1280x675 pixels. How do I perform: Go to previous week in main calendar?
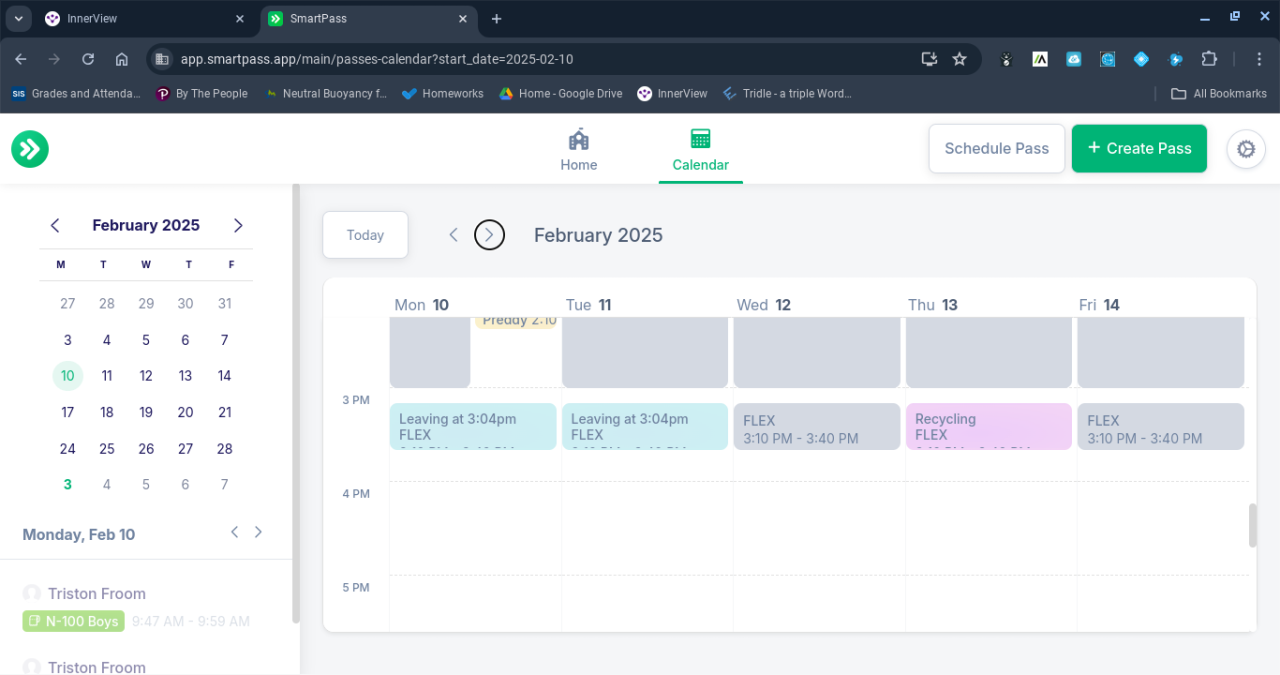pyautogui.click(x=453, y=235)
